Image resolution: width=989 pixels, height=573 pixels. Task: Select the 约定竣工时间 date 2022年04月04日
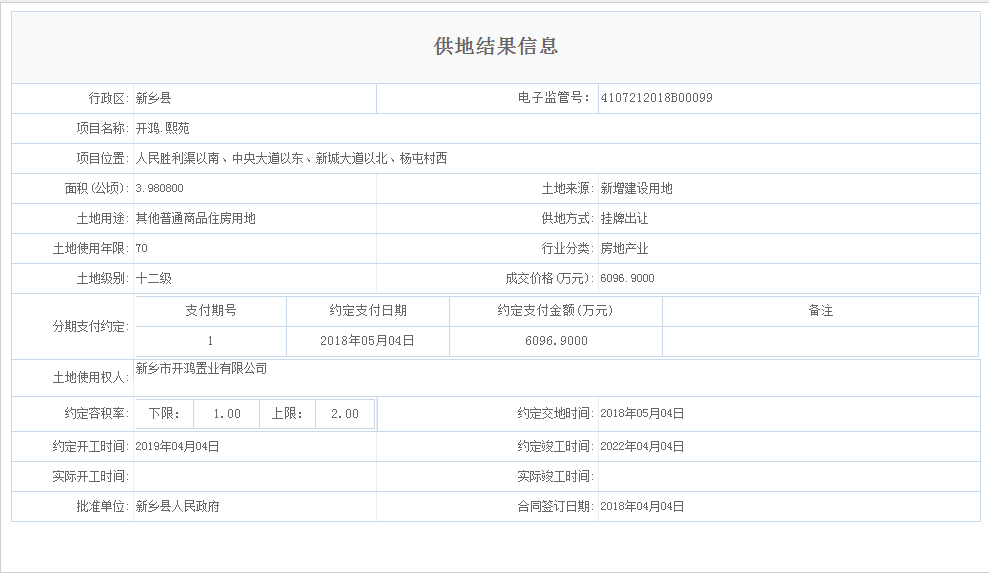click(642, 446)
